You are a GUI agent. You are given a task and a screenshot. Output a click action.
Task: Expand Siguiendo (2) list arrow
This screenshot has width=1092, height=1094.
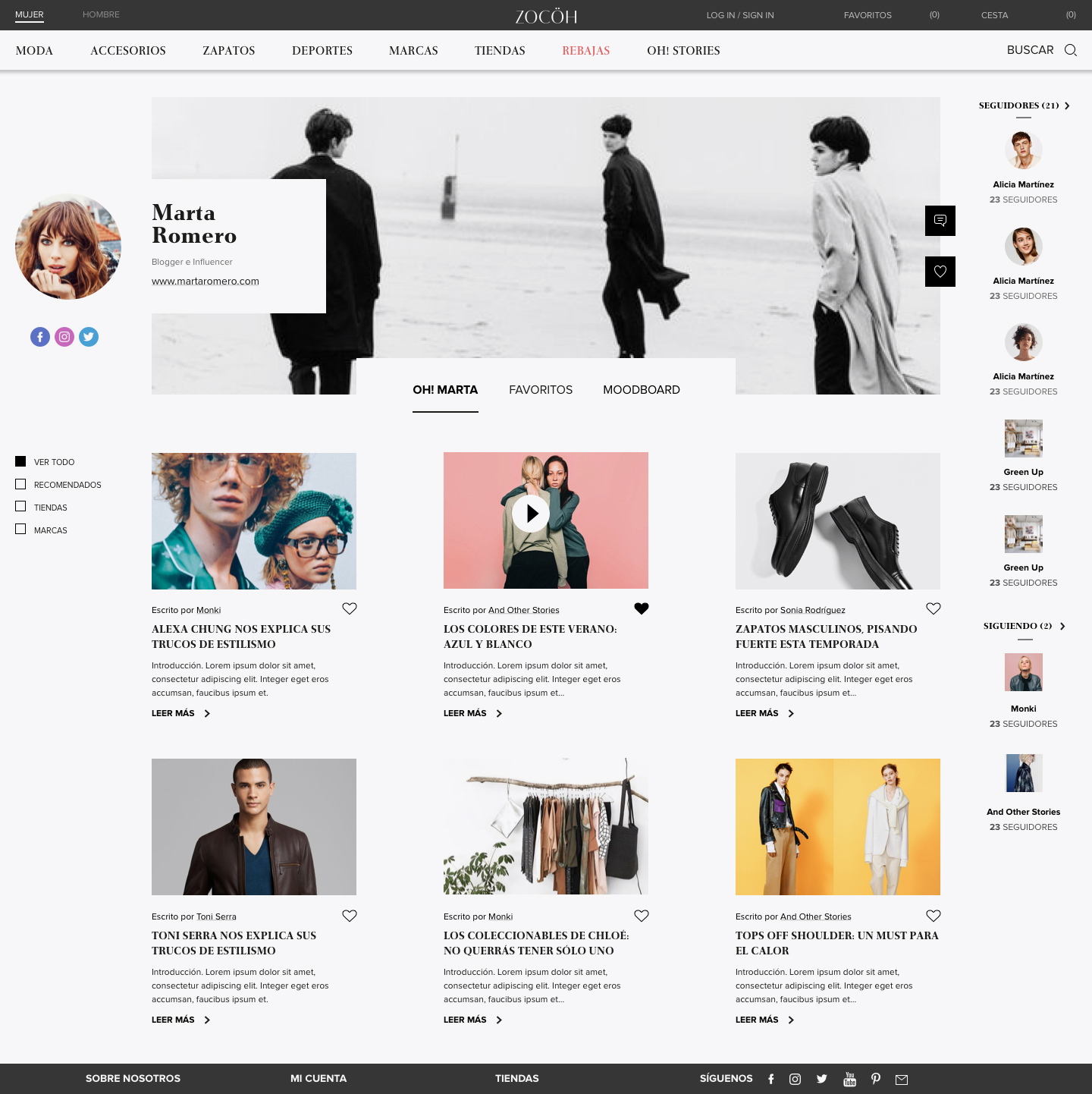coord(1062,626)
